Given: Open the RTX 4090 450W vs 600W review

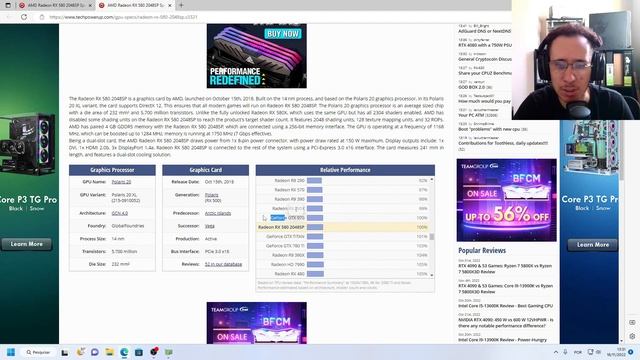Looking at the screenshot, I should pyautogui.click(x=506, y=323).
